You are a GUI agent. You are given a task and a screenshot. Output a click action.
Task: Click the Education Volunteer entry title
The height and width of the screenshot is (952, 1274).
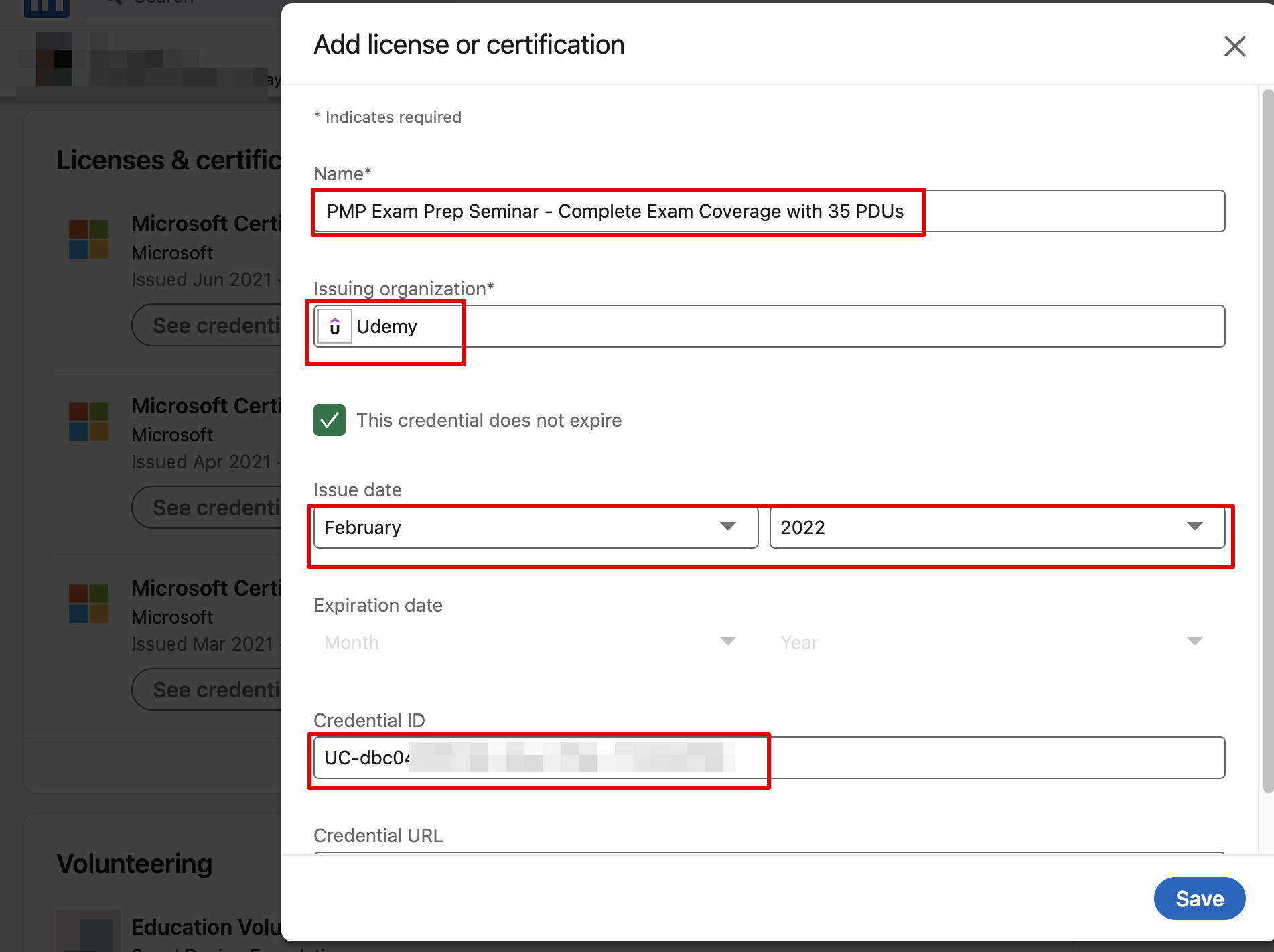pyautogui.click(x=206, y=927)
